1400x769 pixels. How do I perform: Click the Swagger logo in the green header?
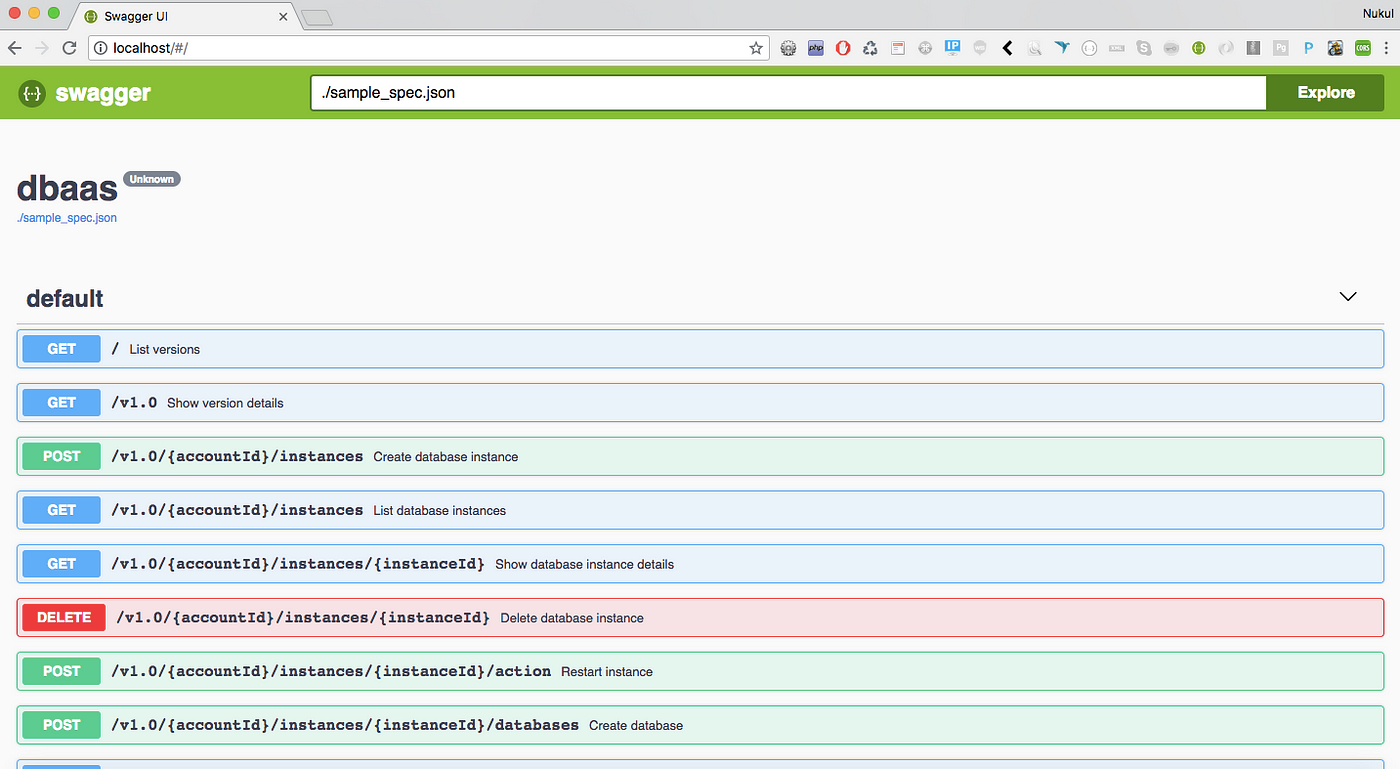85,93
